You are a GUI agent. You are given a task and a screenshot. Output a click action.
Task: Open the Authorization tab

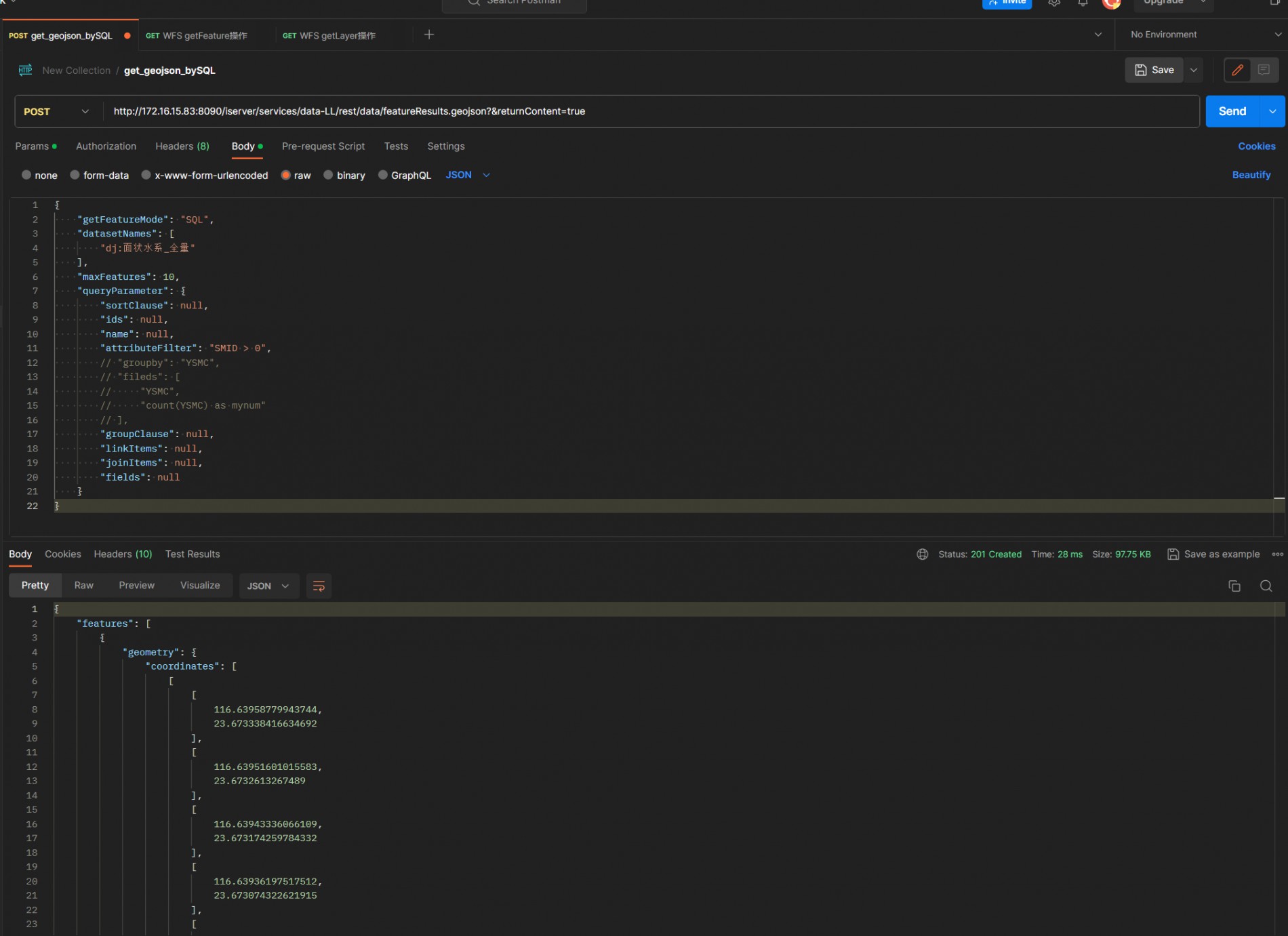106,146
